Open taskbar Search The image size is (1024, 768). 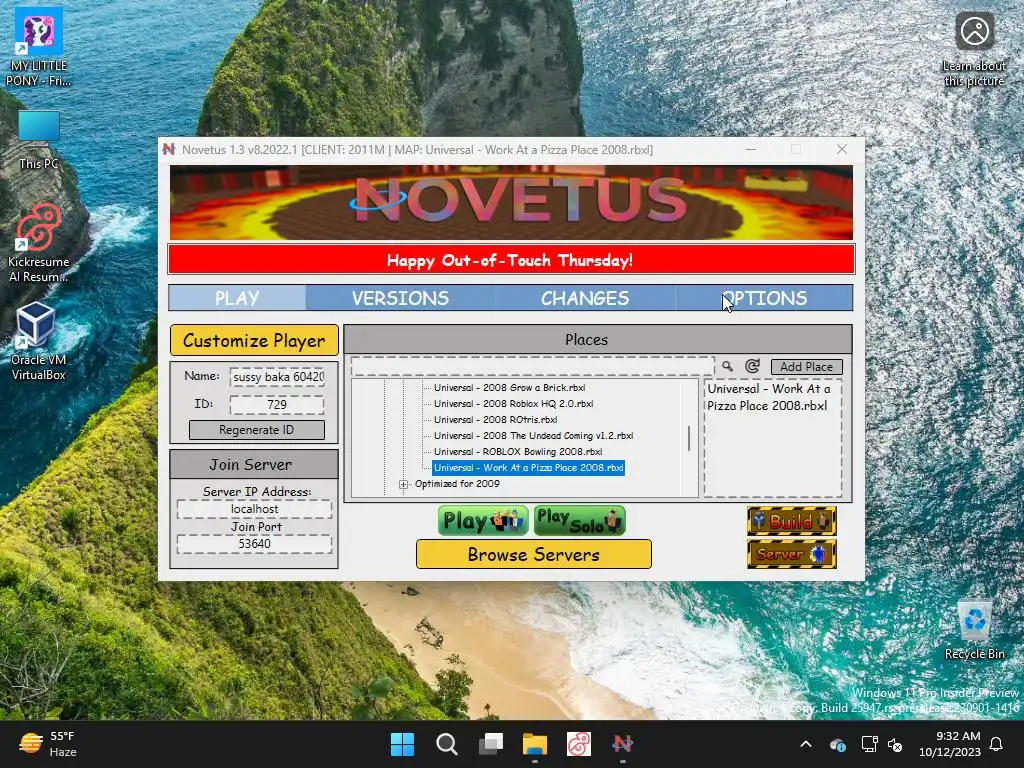point(447,744)
